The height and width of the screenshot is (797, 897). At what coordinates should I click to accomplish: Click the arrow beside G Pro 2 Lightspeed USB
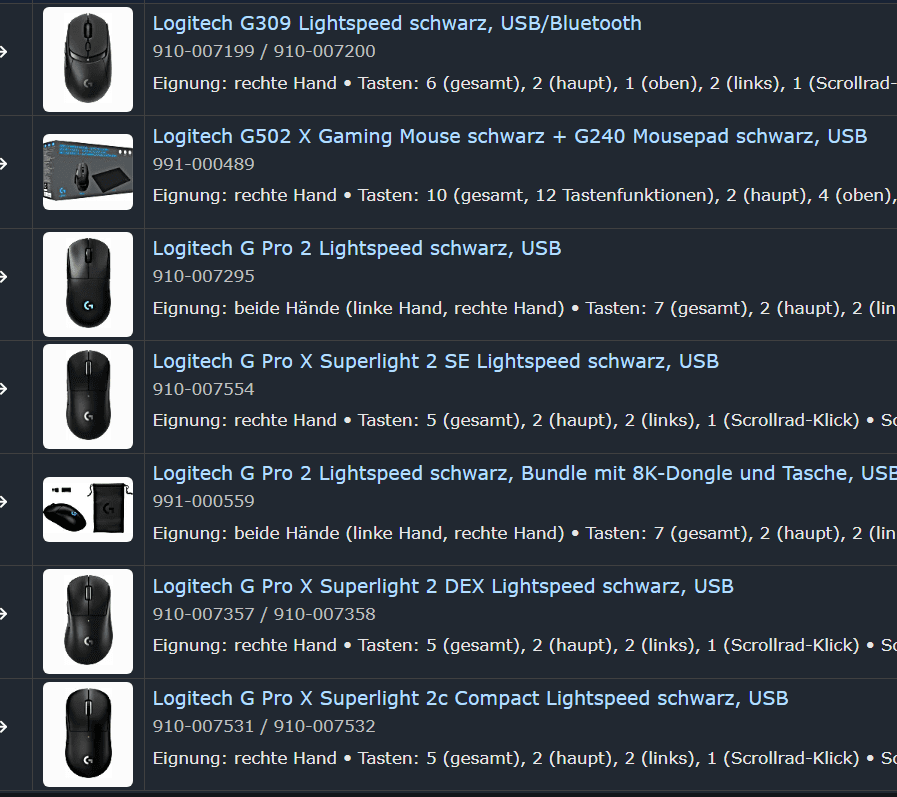click(3, 277)
